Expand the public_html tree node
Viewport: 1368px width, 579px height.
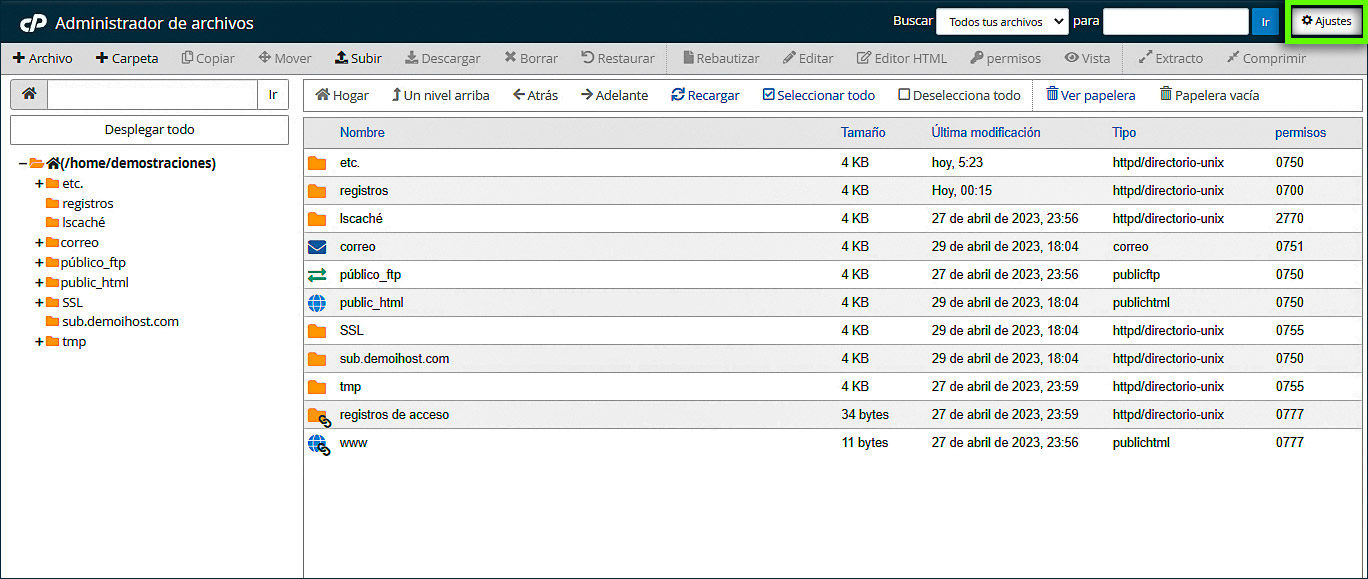pyautogui.click(x=39, y=282)
